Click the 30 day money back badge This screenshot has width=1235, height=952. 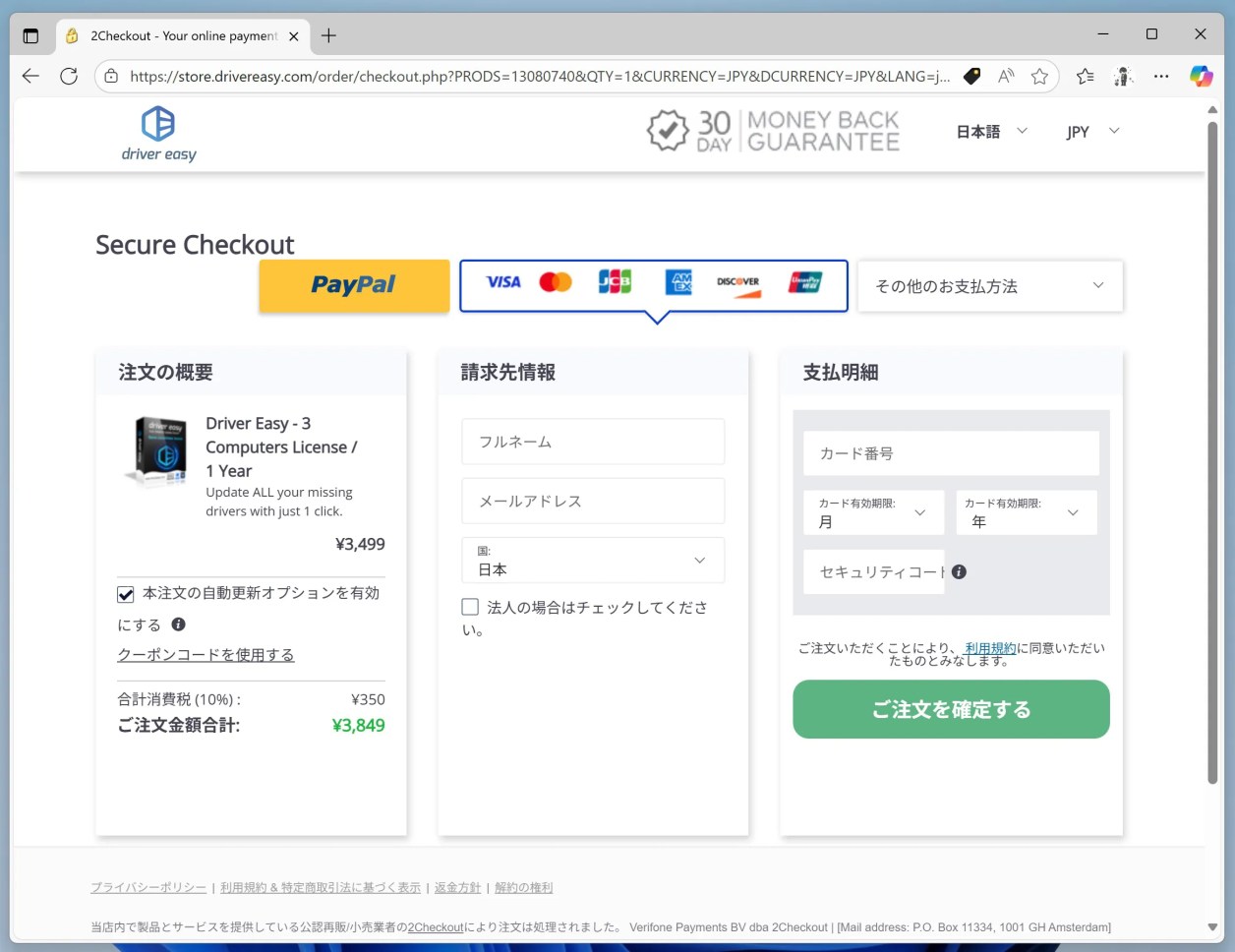(x=773, y=131)
